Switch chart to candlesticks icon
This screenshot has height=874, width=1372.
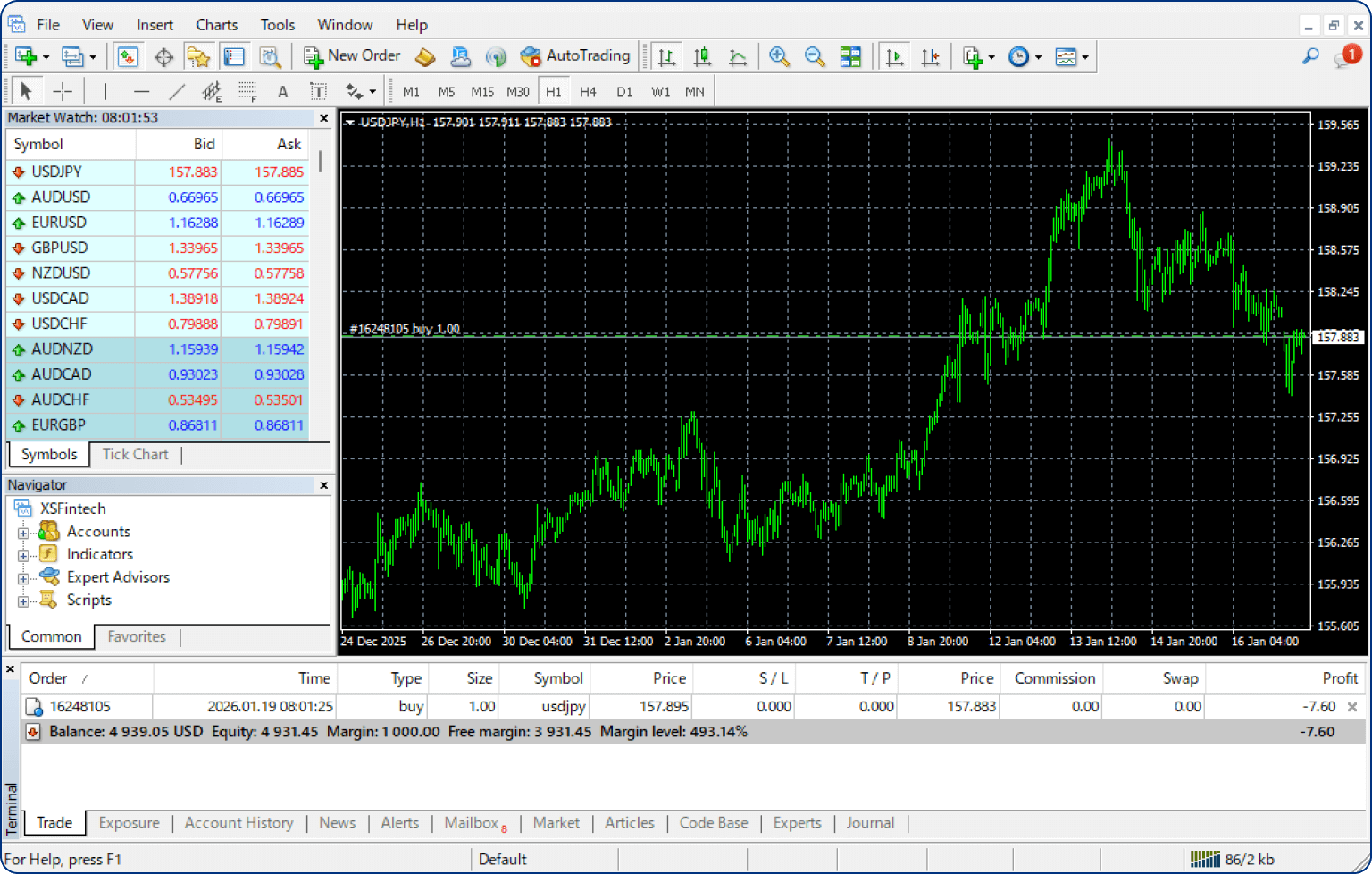click(x=702, y=56)
